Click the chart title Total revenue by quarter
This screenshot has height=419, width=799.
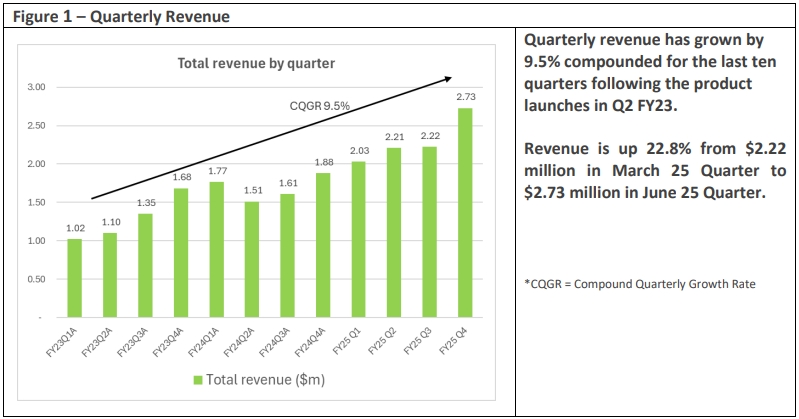256,63
